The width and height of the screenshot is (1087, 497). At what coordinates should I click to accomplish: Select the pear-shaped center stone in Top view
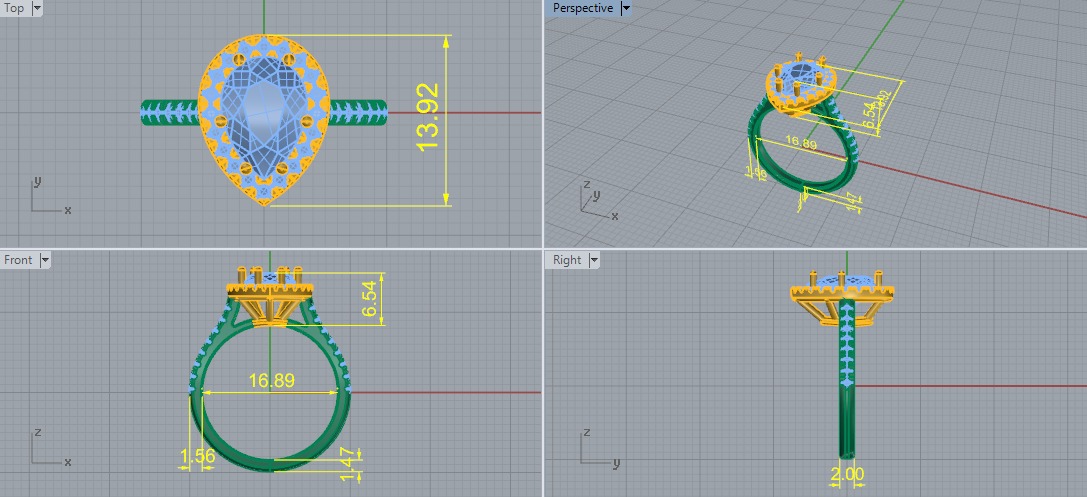pos(266,118)
